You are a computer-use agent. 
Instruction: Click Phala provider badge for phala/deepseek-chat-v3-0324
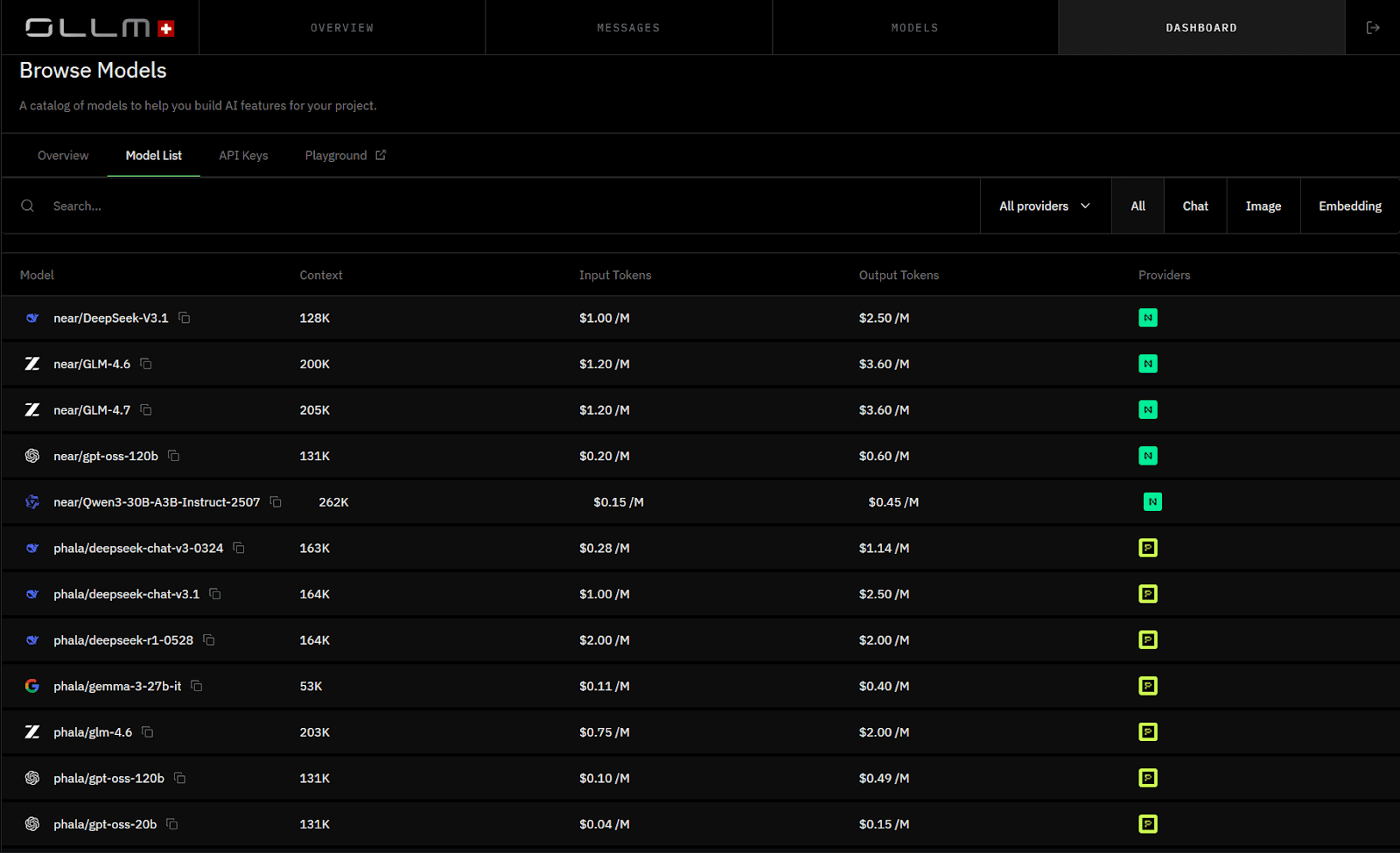tap(1148, 548)
